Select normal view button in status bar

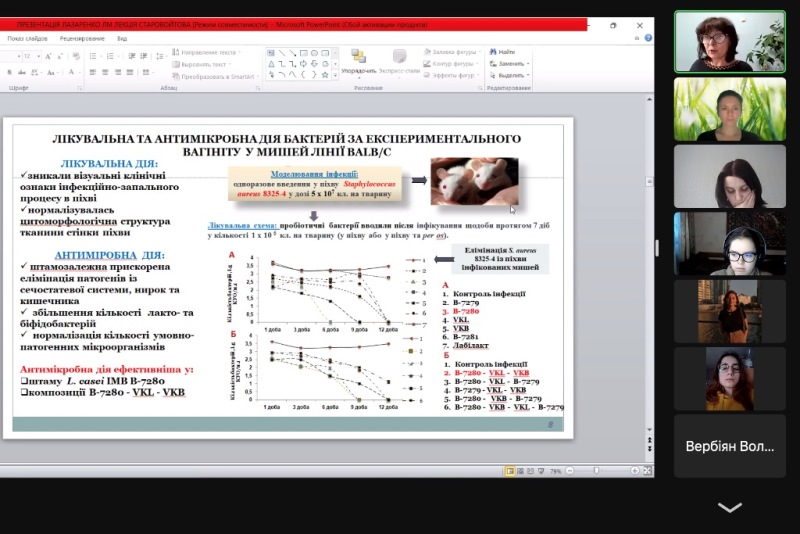509,470
